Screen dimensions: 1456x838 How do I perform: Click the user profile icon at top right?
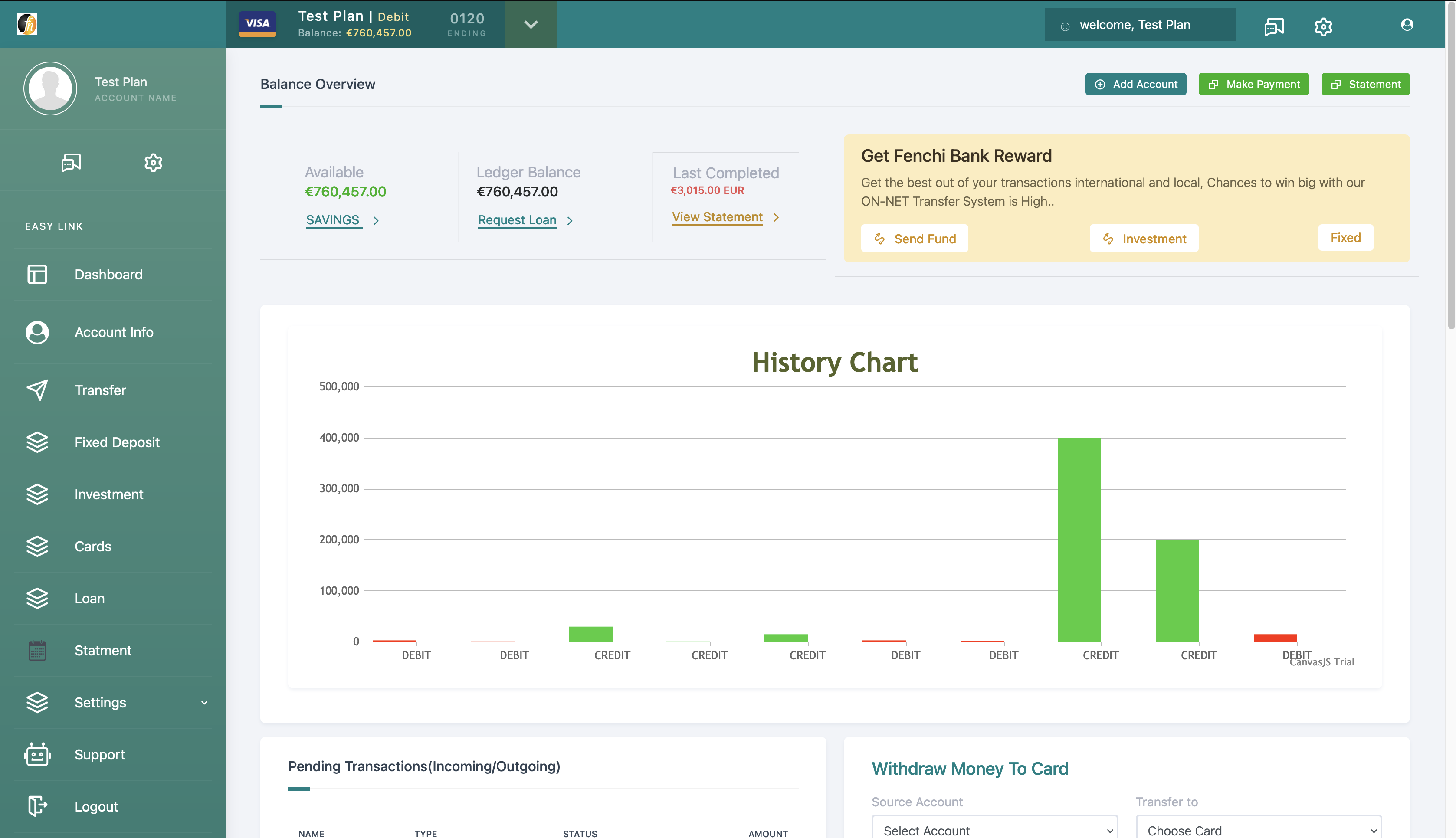coord(1407,24)
